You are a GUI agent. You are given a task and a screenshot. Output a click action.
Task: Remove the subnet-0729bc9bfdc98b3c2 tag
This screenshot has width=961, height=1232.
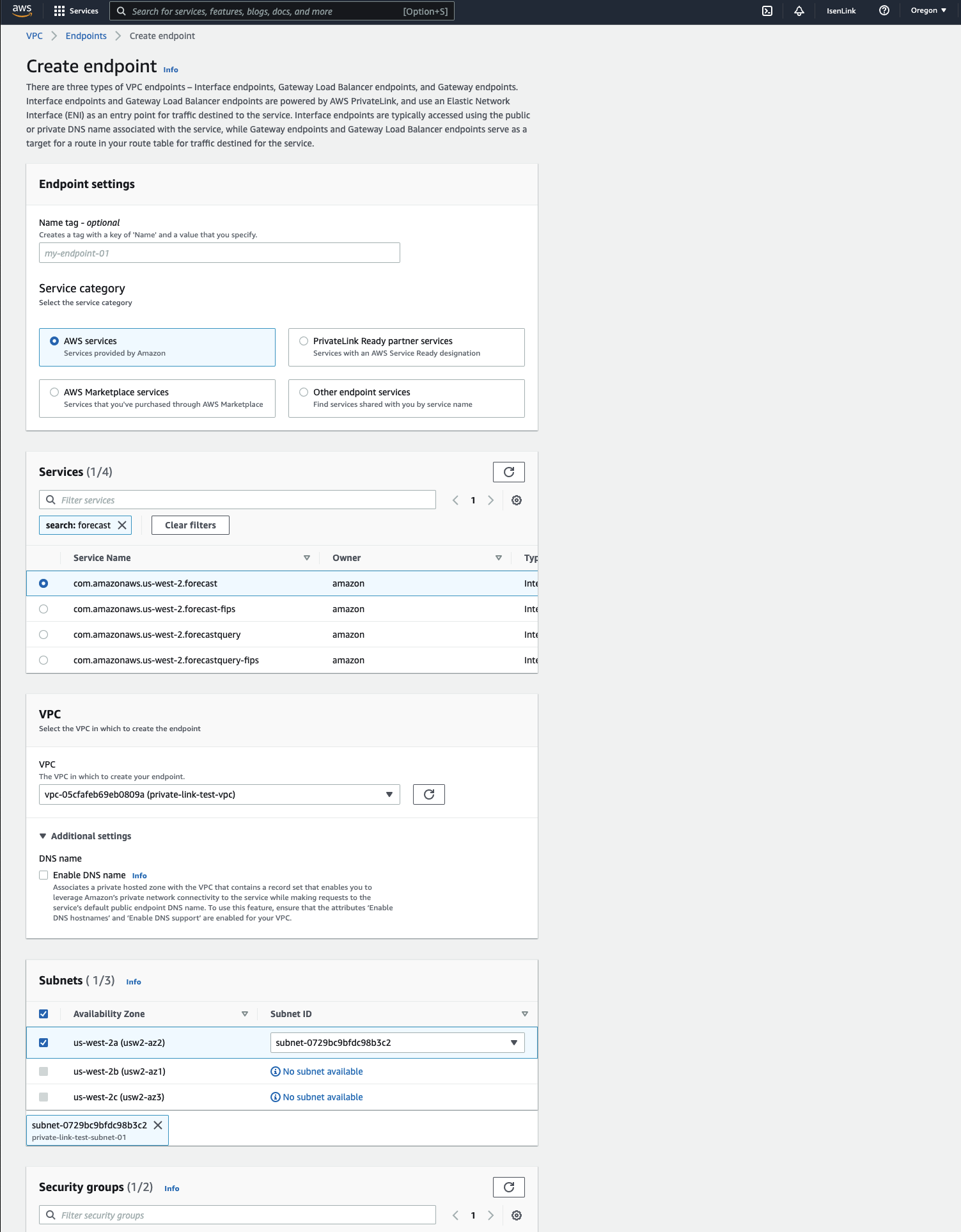(x=158, y=1125)
